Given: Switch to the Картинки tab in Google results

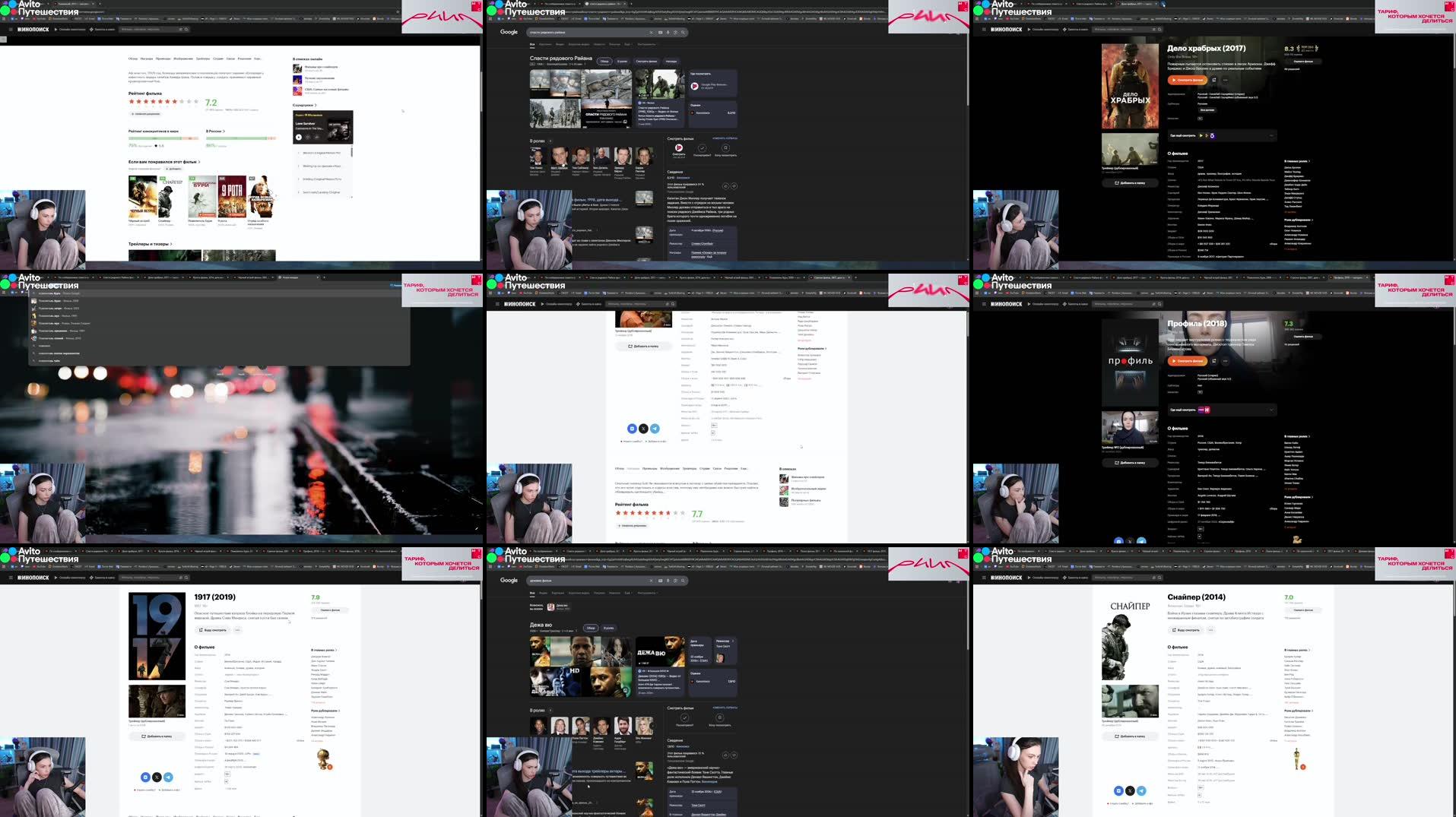Looking at the screenshot, I should [x=546, y=45].
